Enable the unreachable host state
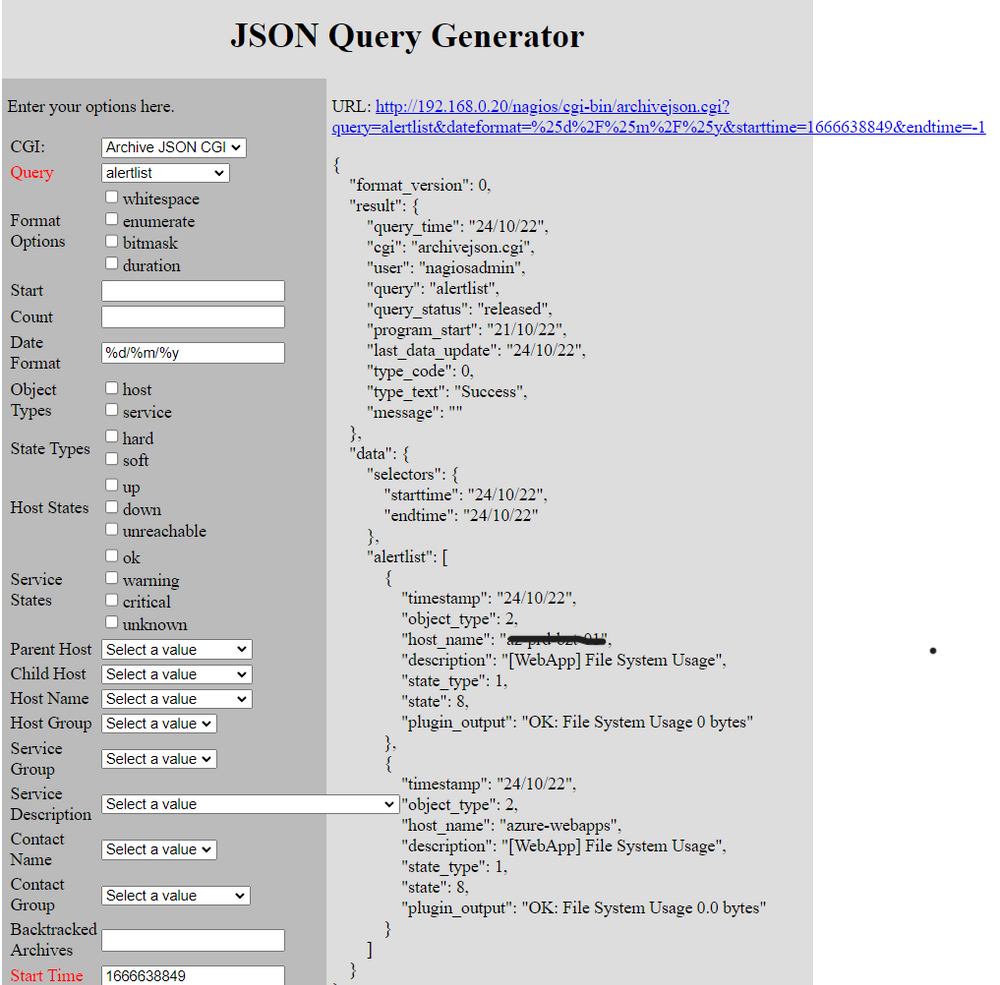 pos(111,530)
